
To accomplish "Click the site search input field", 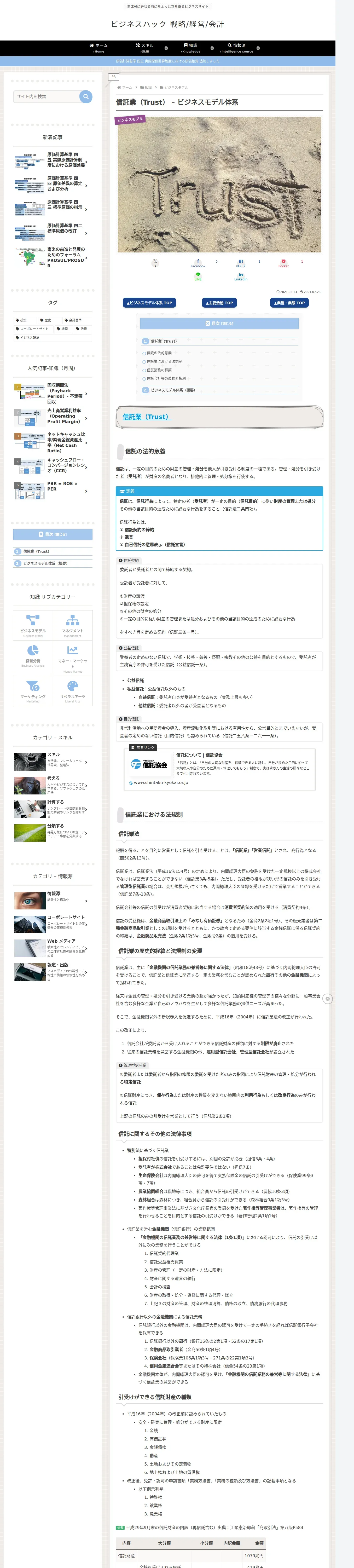I will pyautogui.click(x=47, y=96).
